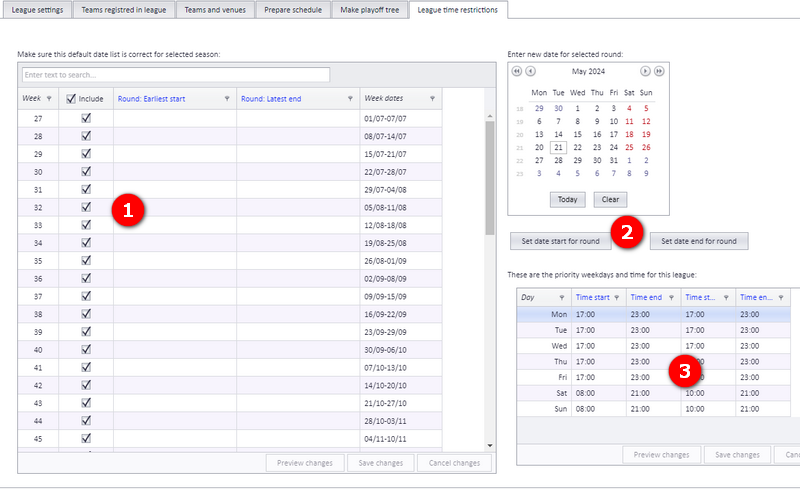This screenshot has width=800, height=489.
Task: Click week dates cell 05/08-11/08
Action: coord(401,207)
